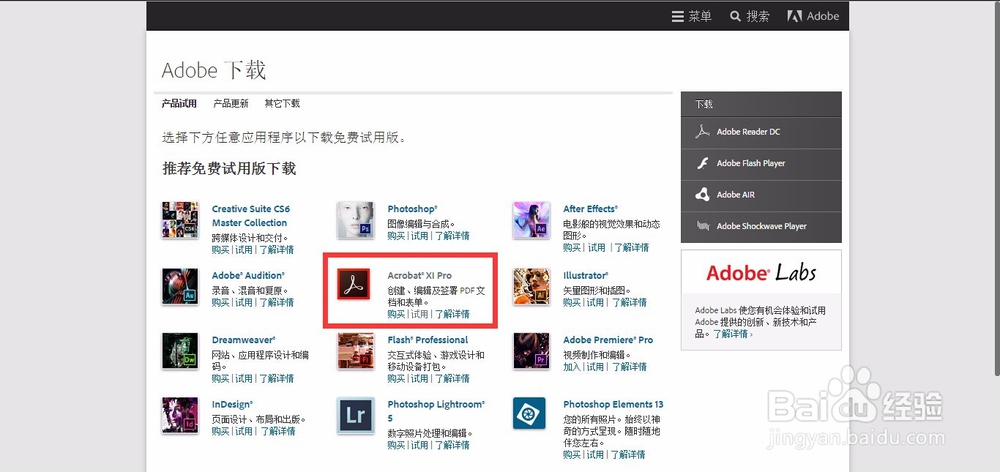Click 了解详情 under Flash Professional

452,379
